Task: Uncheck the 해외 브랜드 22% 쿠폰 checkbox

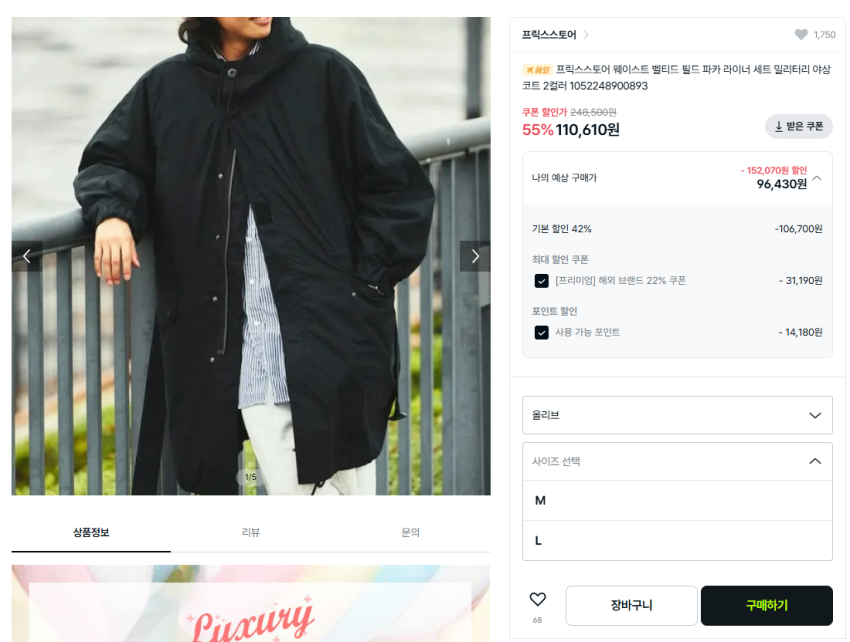Action: coord(541,281)
